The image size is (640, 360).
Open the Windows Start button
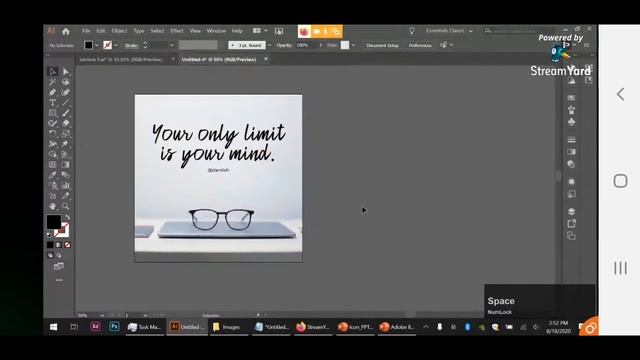point(53,327)
